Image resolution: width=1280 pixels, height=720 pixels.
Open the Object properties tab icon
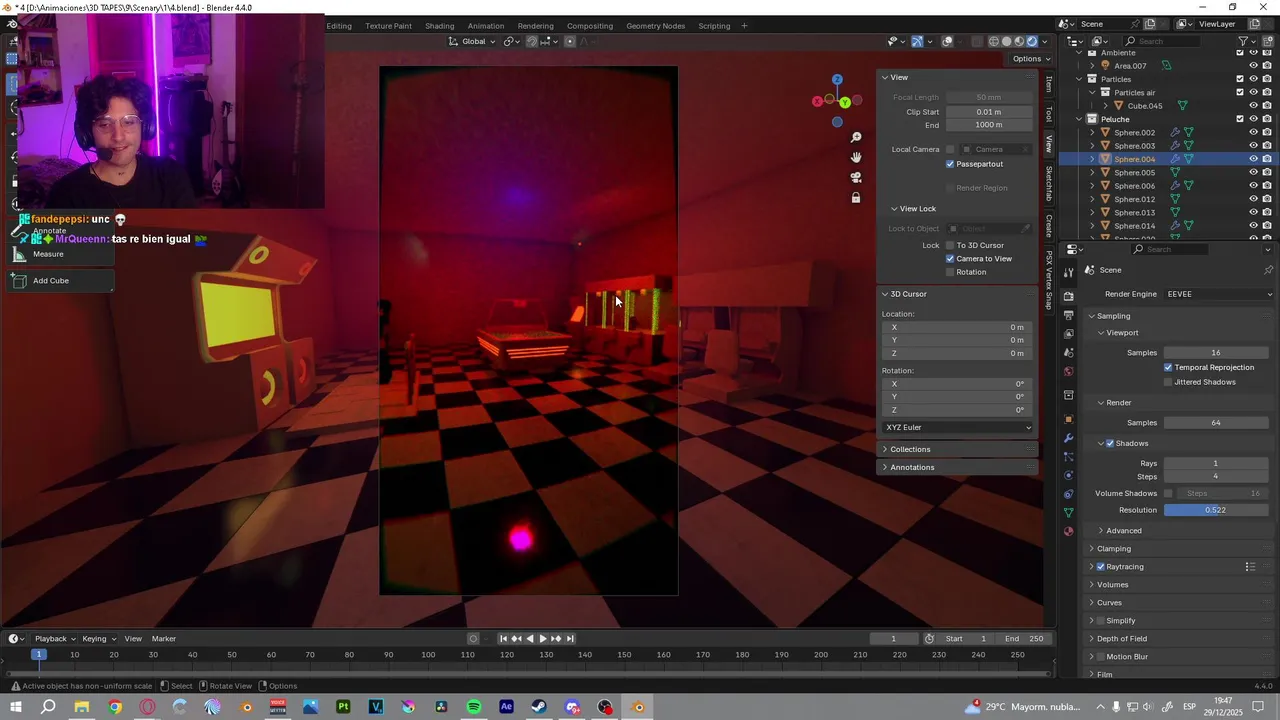click(1068, 419)
